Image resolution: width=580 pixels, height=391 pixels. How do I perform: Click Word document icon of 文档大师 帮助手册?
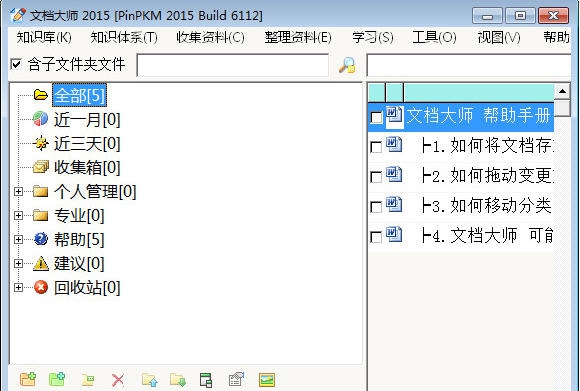tap(394, 116)
